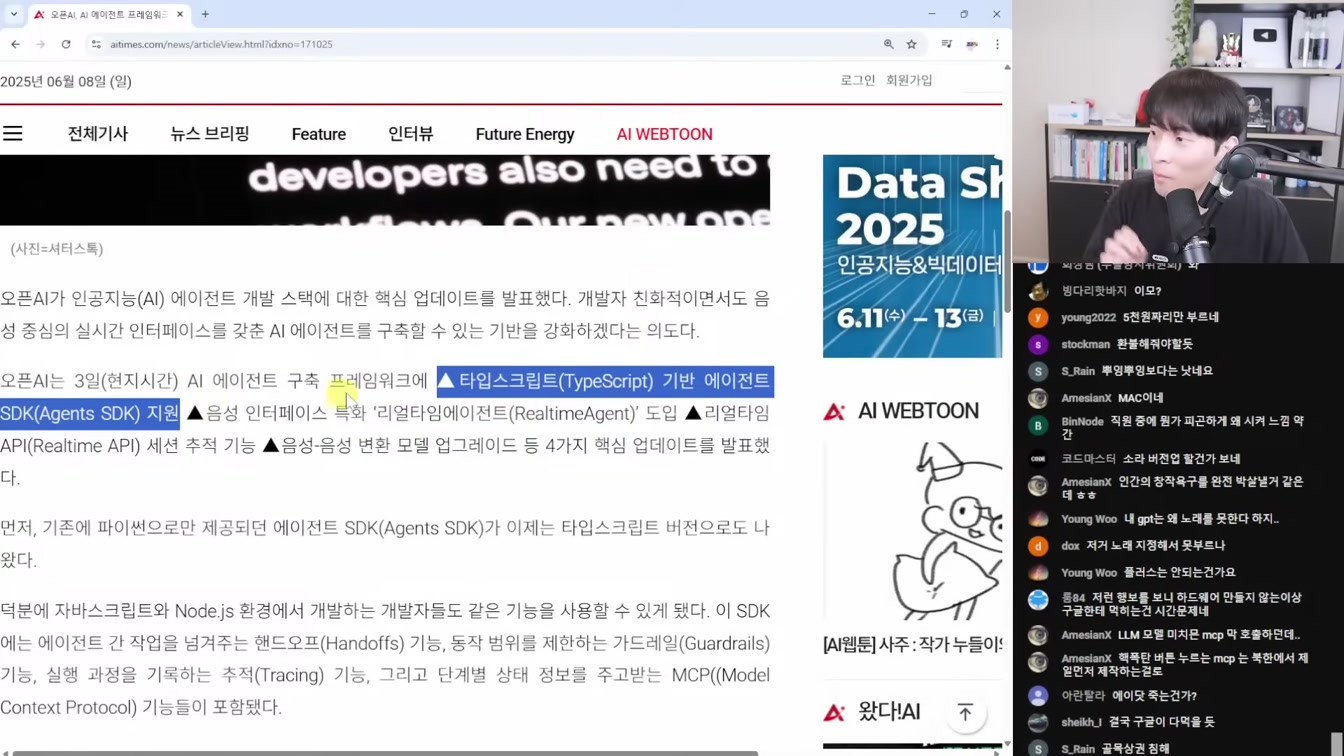Click BinNode's green avatar in chat
Screen dimensions: 1344x756
click(1038, 425)
